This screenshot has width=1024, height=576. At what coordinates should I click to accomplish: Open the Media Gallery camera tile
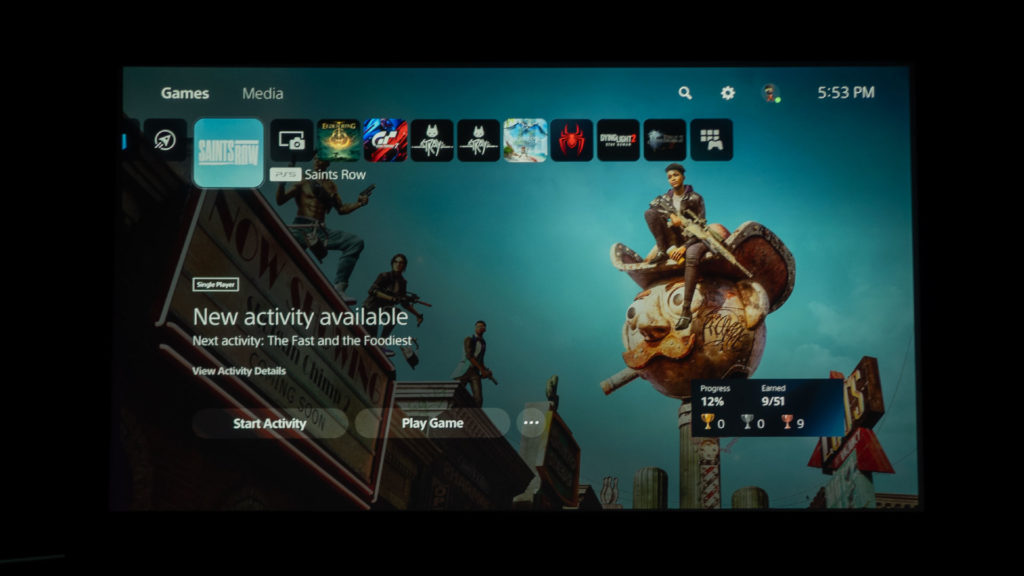(x=291, y=140)
